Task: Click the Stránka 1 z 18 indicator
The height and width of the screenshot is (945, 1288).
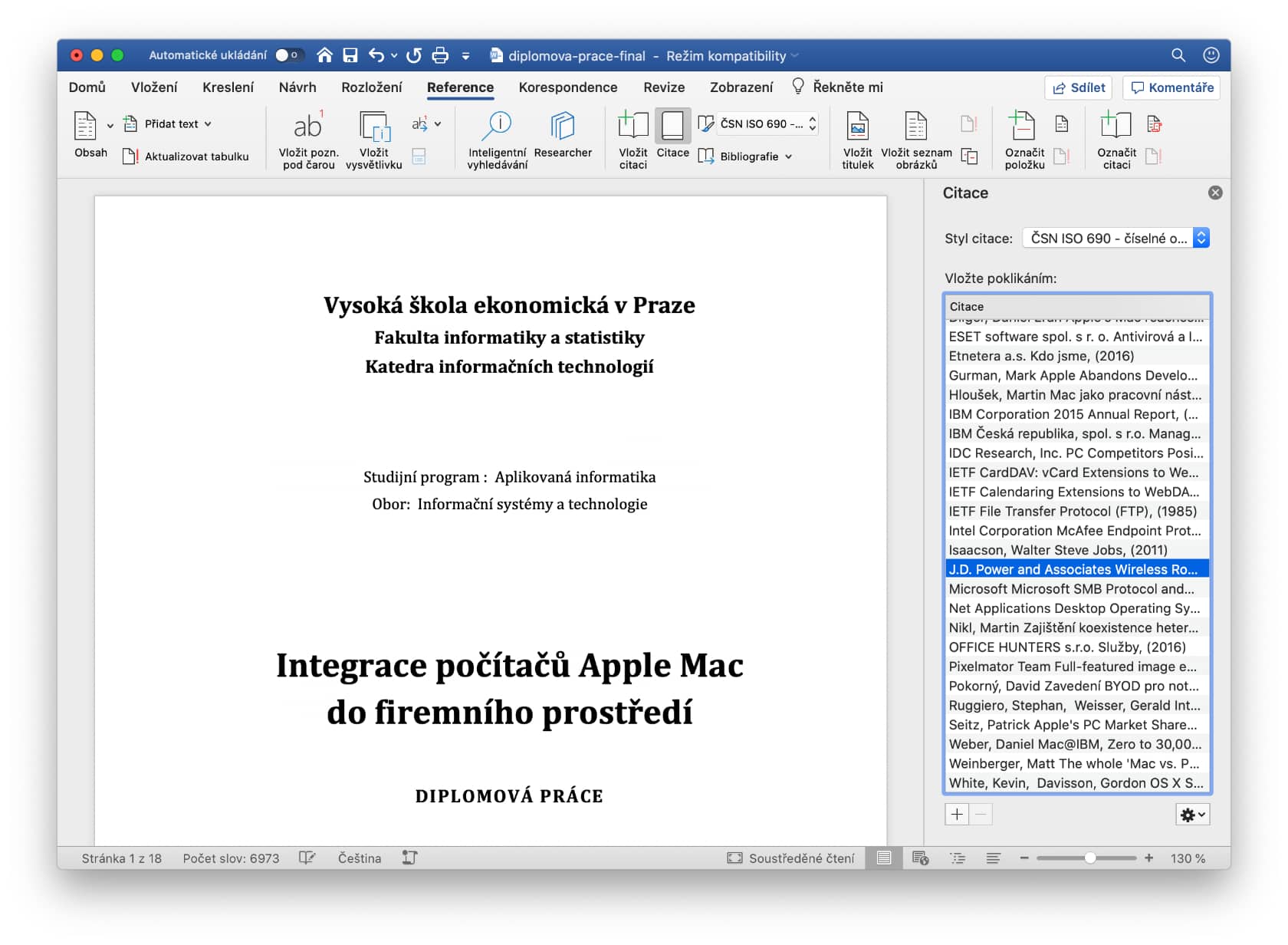Action: click(x=122, y=858)
